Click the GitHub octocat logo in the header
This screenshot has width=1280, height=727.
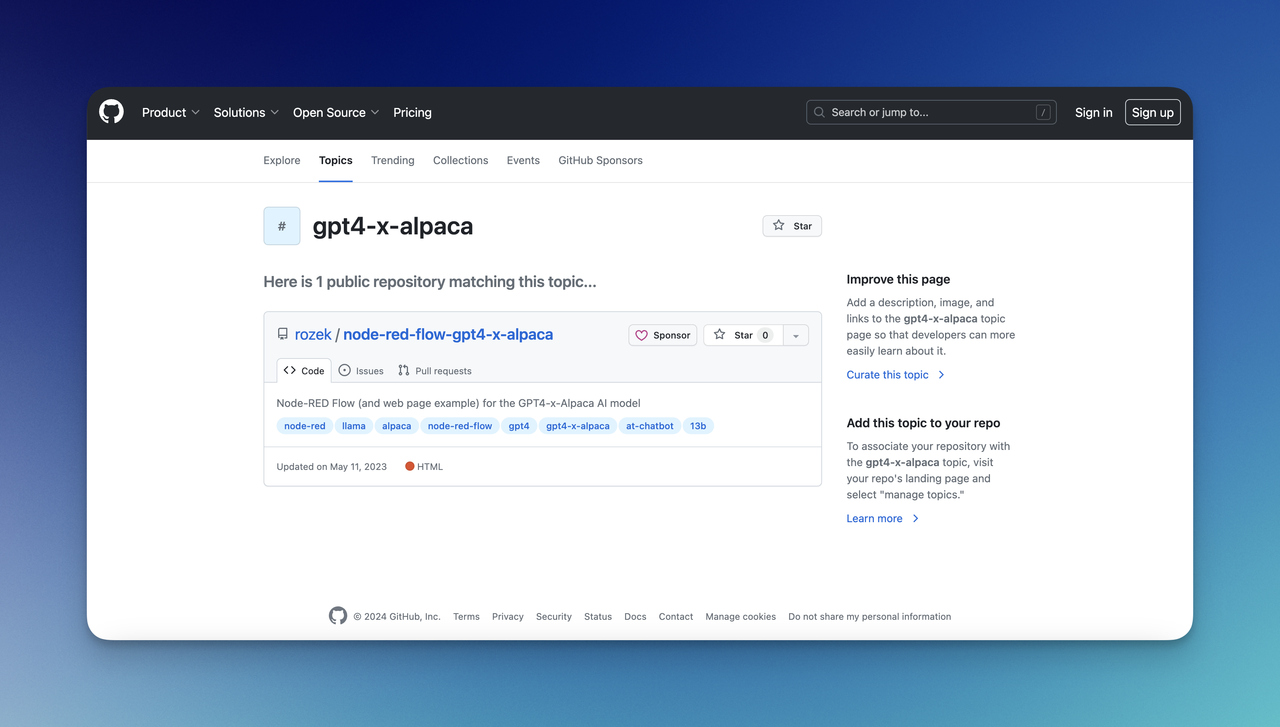point(110,111)
